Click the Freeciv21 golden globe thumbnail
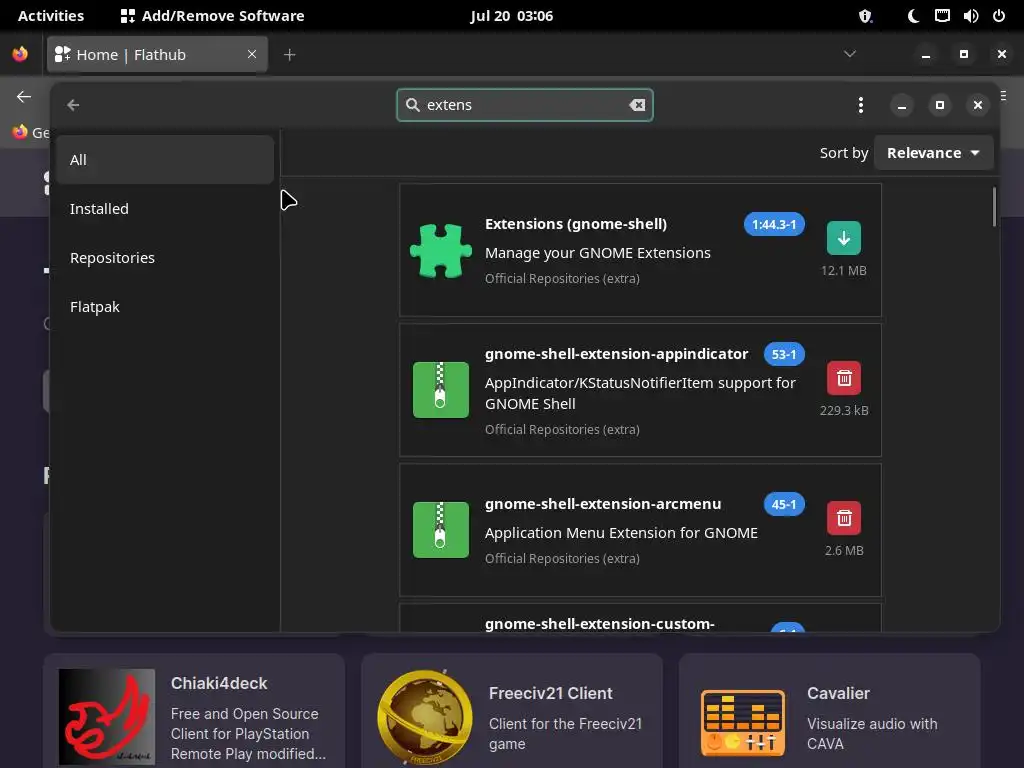This screenshot has height=768, width=1024. (x=424, y=717)
